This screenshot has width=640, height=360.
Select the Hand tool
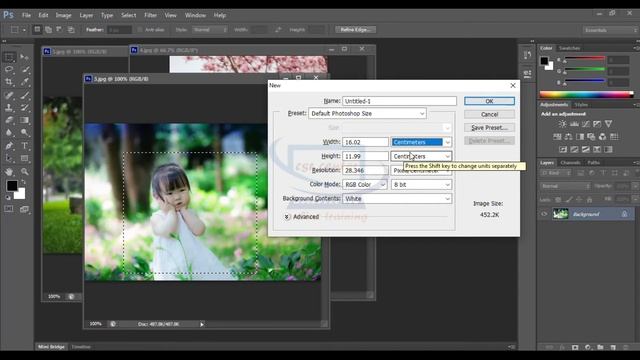coord(9,172)
